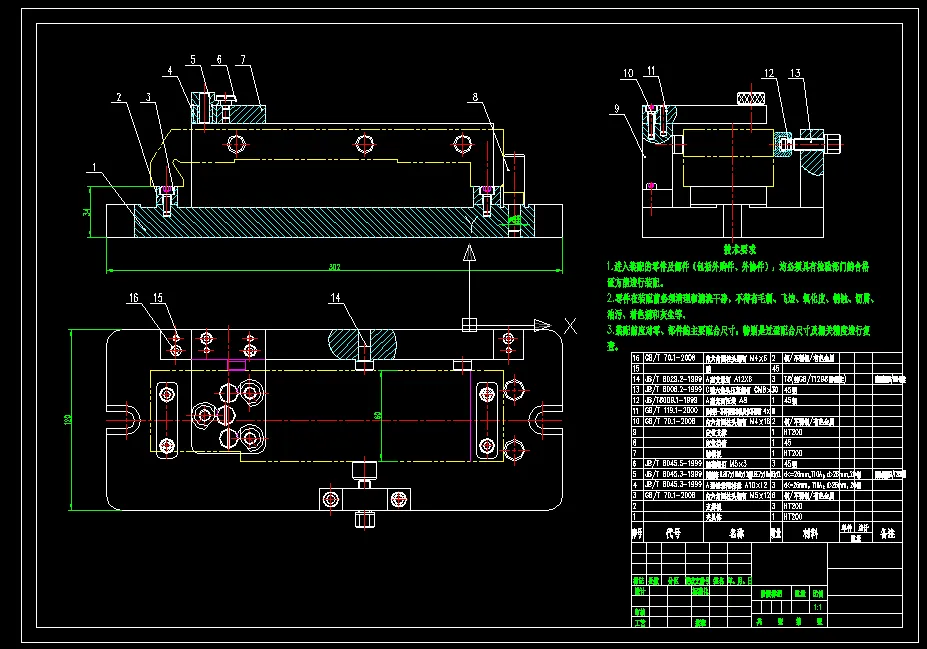Screen dimensions: 927x649
Task: Click JB/T 8045.3-1999 code in row 4
Action: pos(673,484)
